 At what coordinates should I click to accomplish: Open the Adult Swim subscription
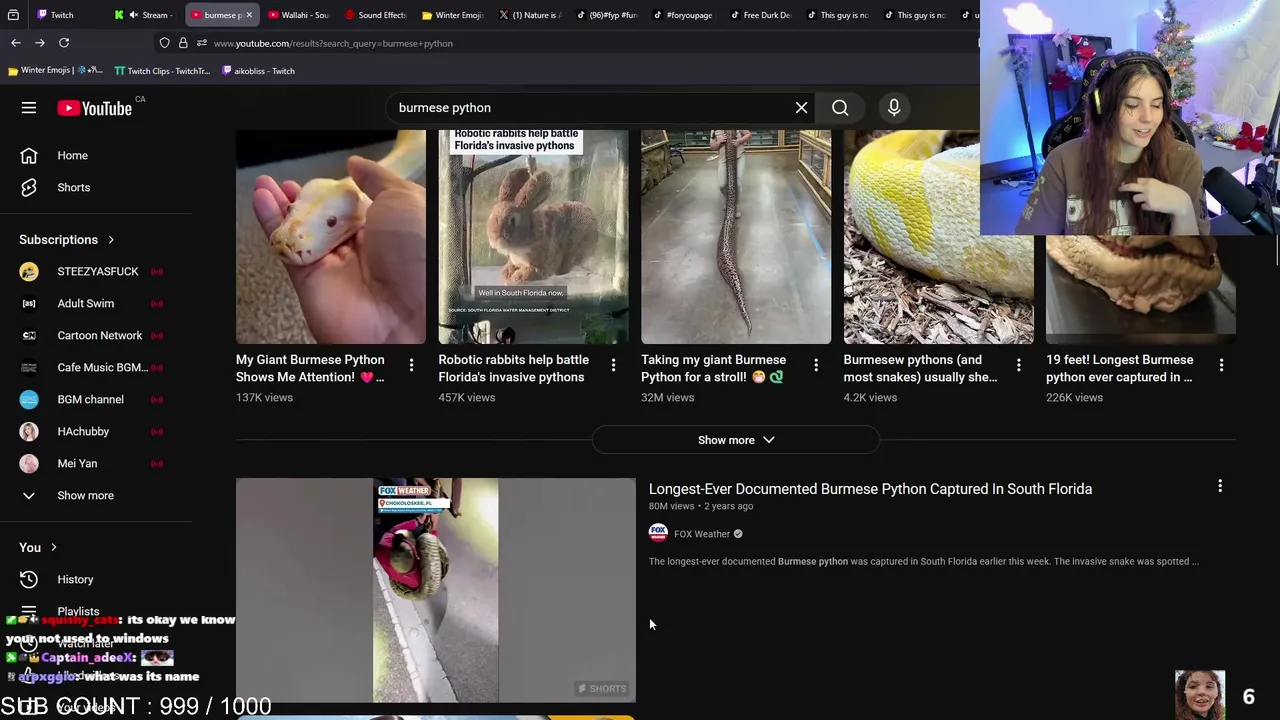[x=96, y=304]
